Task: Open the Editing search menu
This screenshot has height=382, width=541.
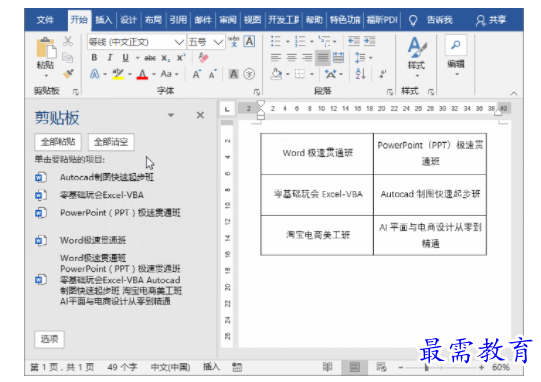Action: [x=456, y=55]
